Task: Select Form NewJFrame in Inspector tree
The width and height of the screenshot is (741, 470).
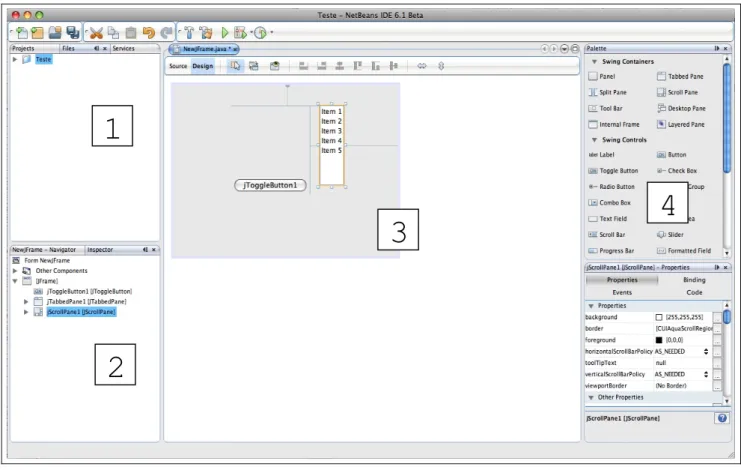Action: pos(47,260)
